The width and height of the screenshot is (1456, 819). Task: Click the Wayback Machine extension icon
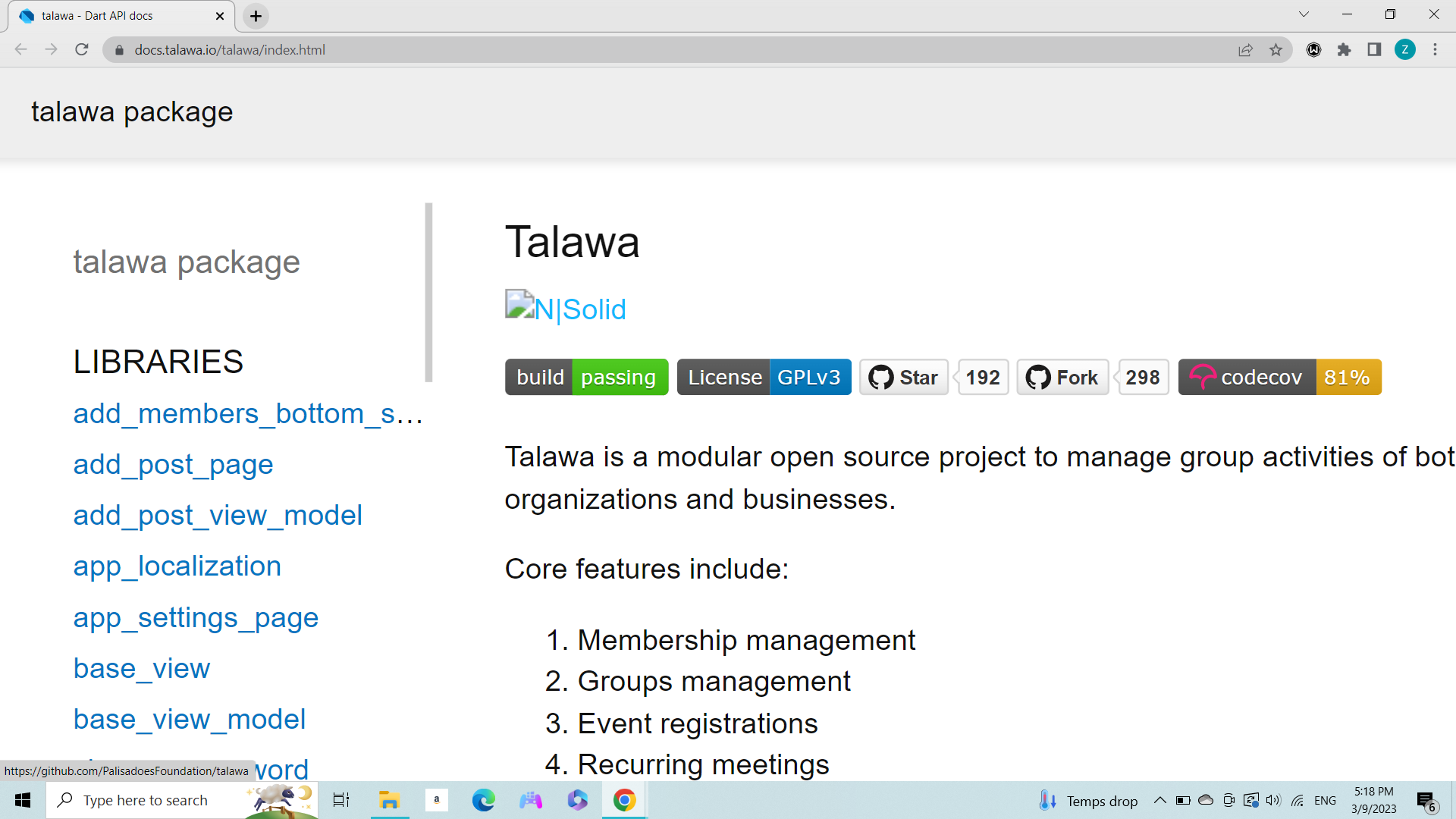(x=1314, y=50)
